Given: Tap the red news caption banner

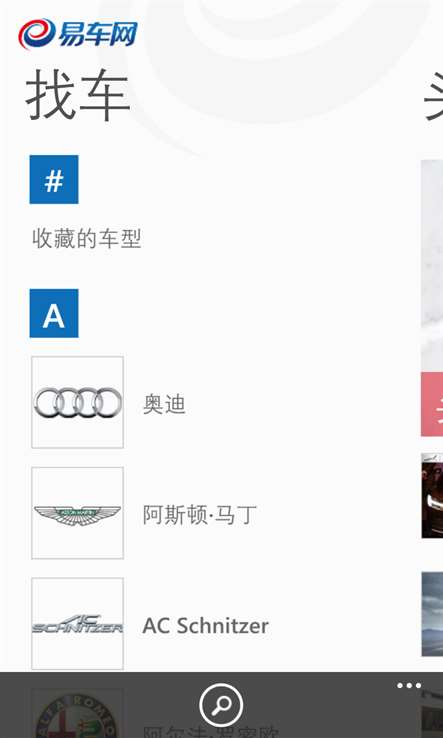Looking at the screenshot, I should 432,404.
